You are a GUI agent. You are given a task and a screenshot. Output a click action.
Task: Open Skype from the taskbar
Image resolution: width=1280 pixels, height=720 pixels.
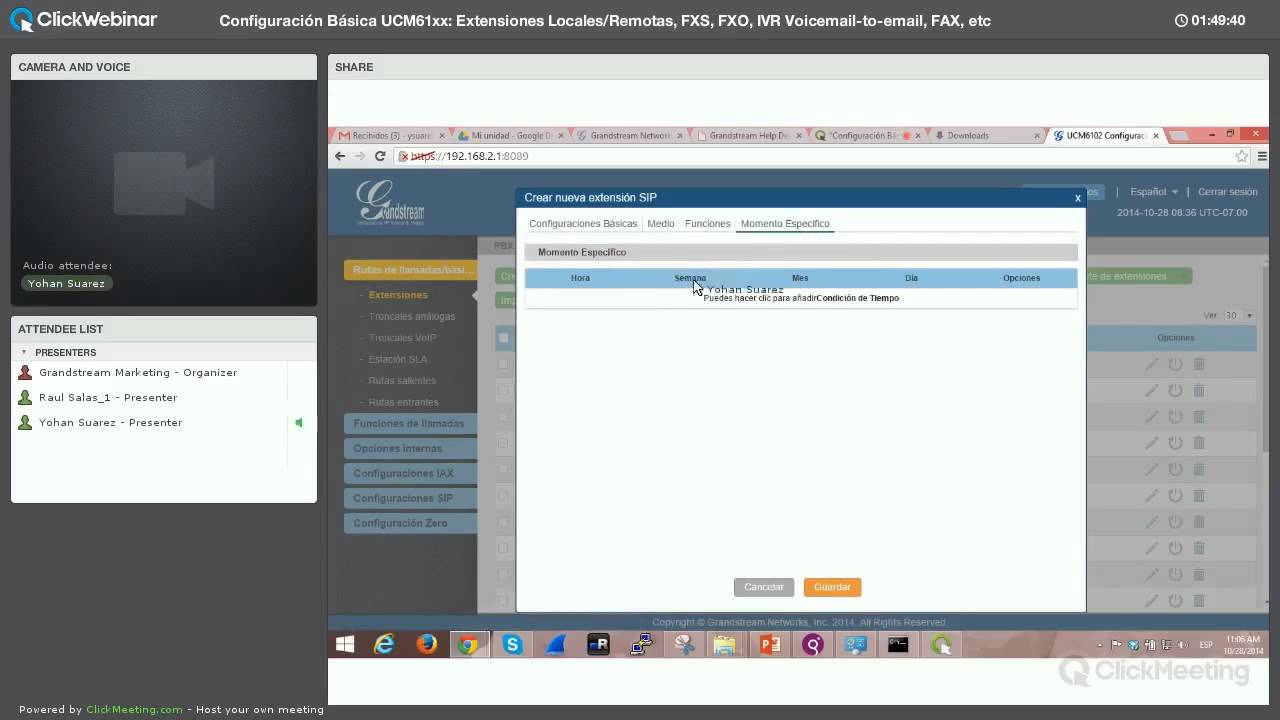513,645
